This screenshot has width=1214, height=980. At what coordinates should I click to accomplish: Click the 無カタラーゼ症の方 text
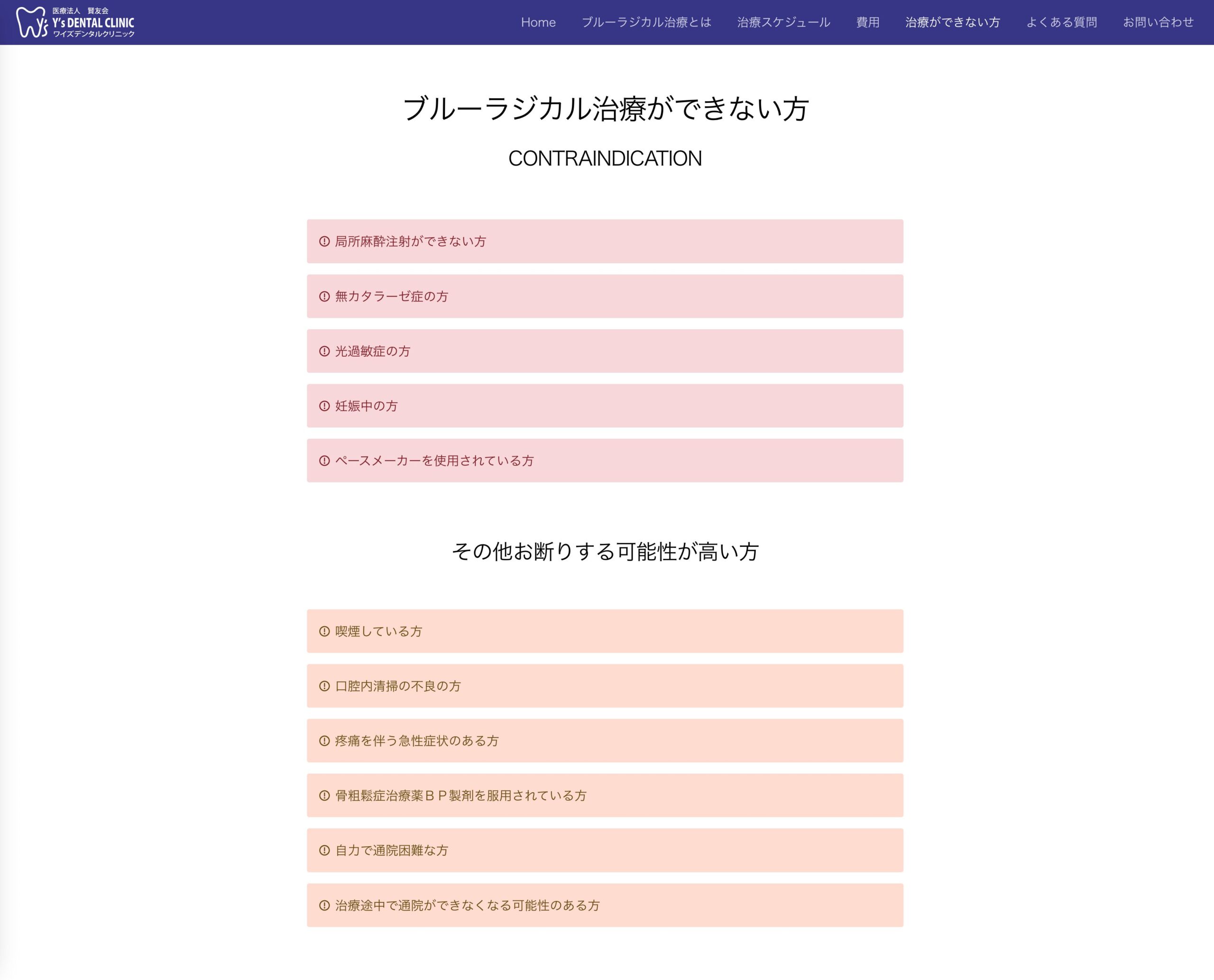pos(392,296)
